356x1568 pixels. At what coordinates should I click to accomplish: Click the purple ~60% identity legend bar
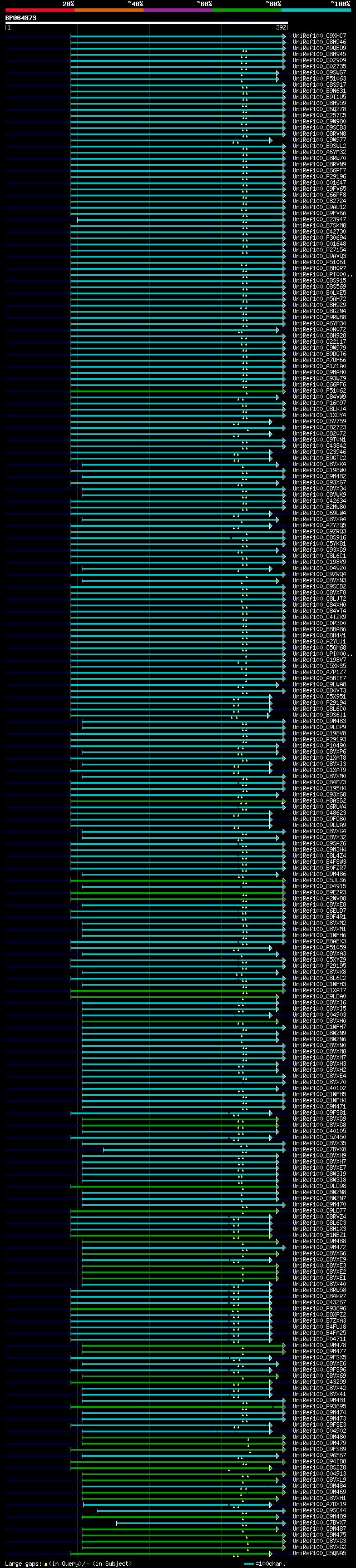click(177, 10)
